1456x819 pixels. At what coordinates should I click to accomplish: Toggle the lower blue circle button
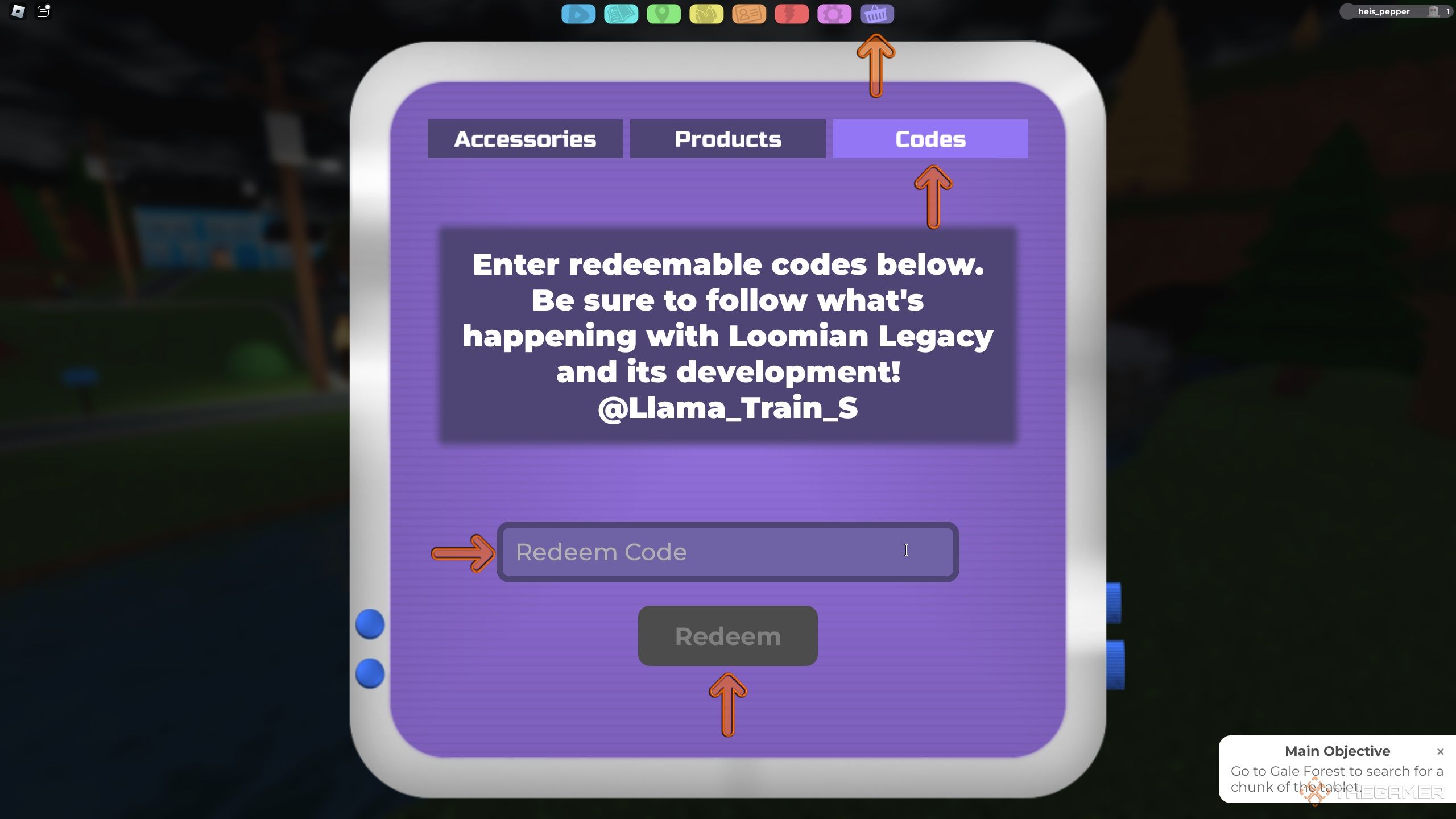[x=370, y=673]
